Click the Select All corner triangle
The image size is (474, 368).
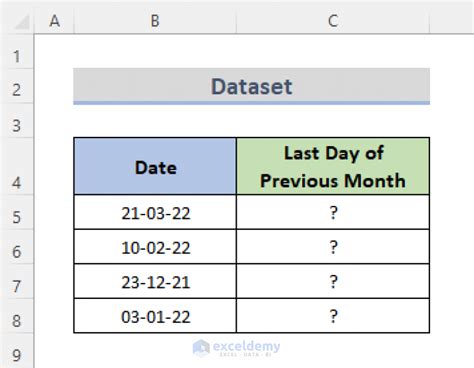[x=22, y=22]
